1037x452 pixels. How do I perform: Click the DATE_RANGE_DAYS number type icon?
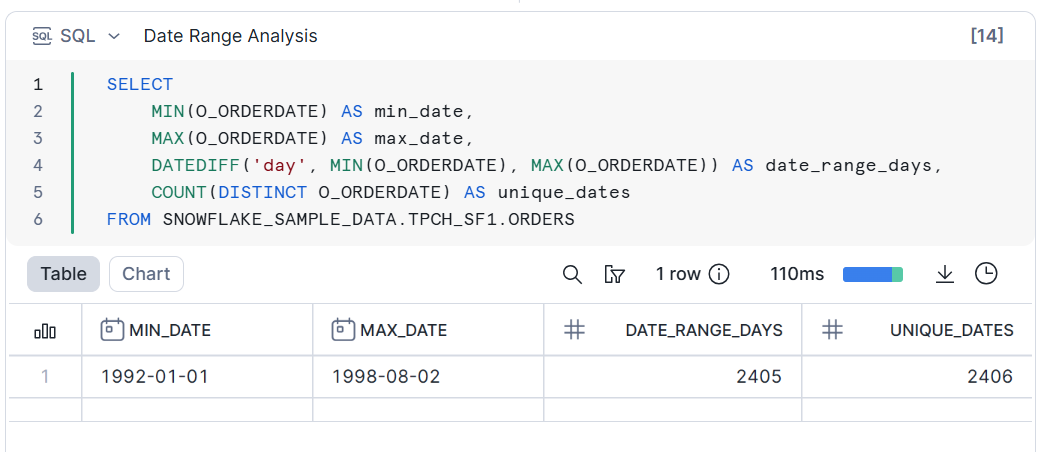(x=574, y=330)
